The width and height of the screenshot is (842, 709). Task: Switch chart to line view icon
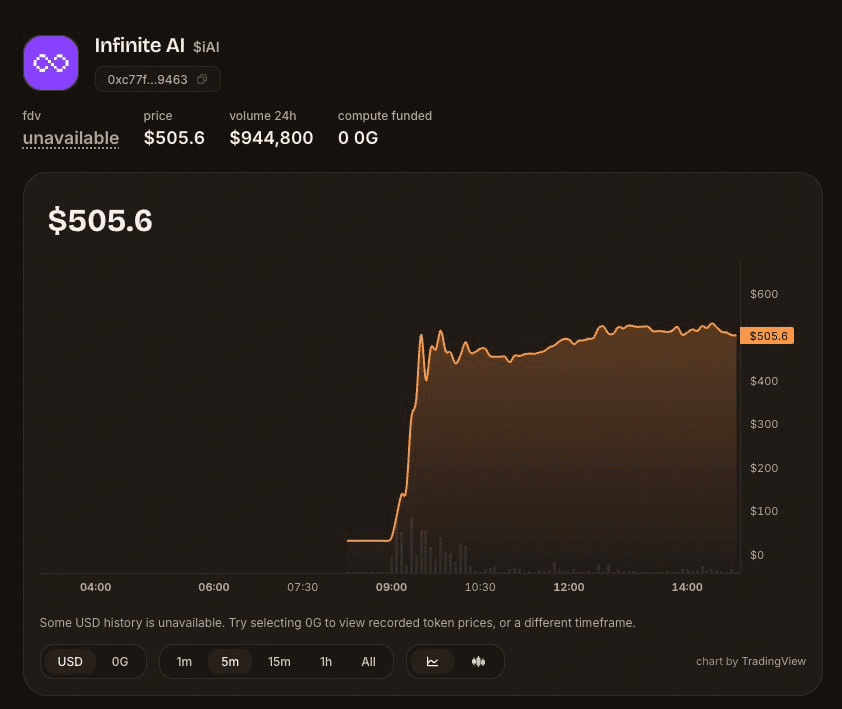432,662
